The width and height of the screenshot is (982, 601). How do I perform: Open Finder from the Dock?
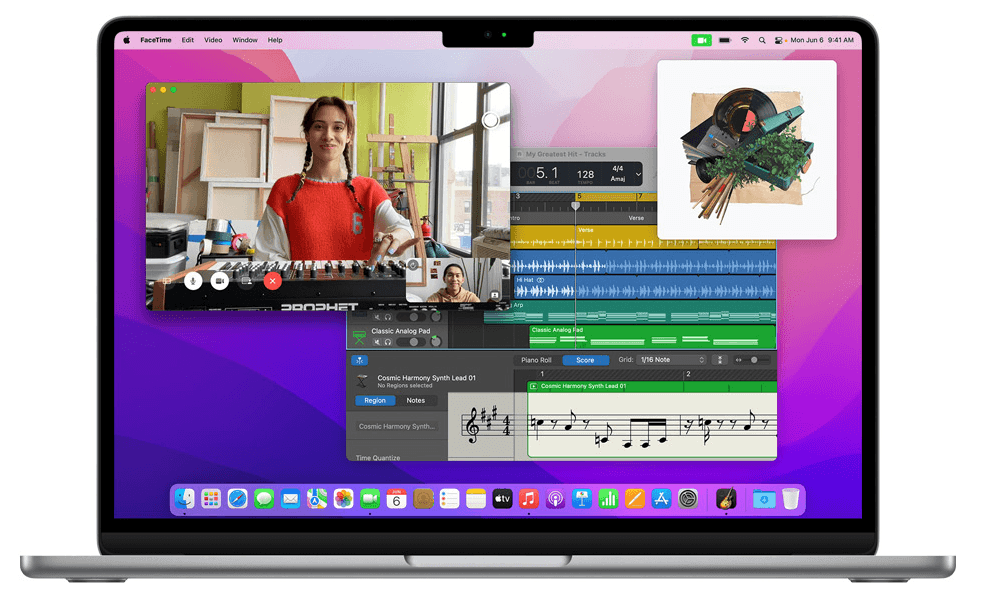(x=185, y=499)
